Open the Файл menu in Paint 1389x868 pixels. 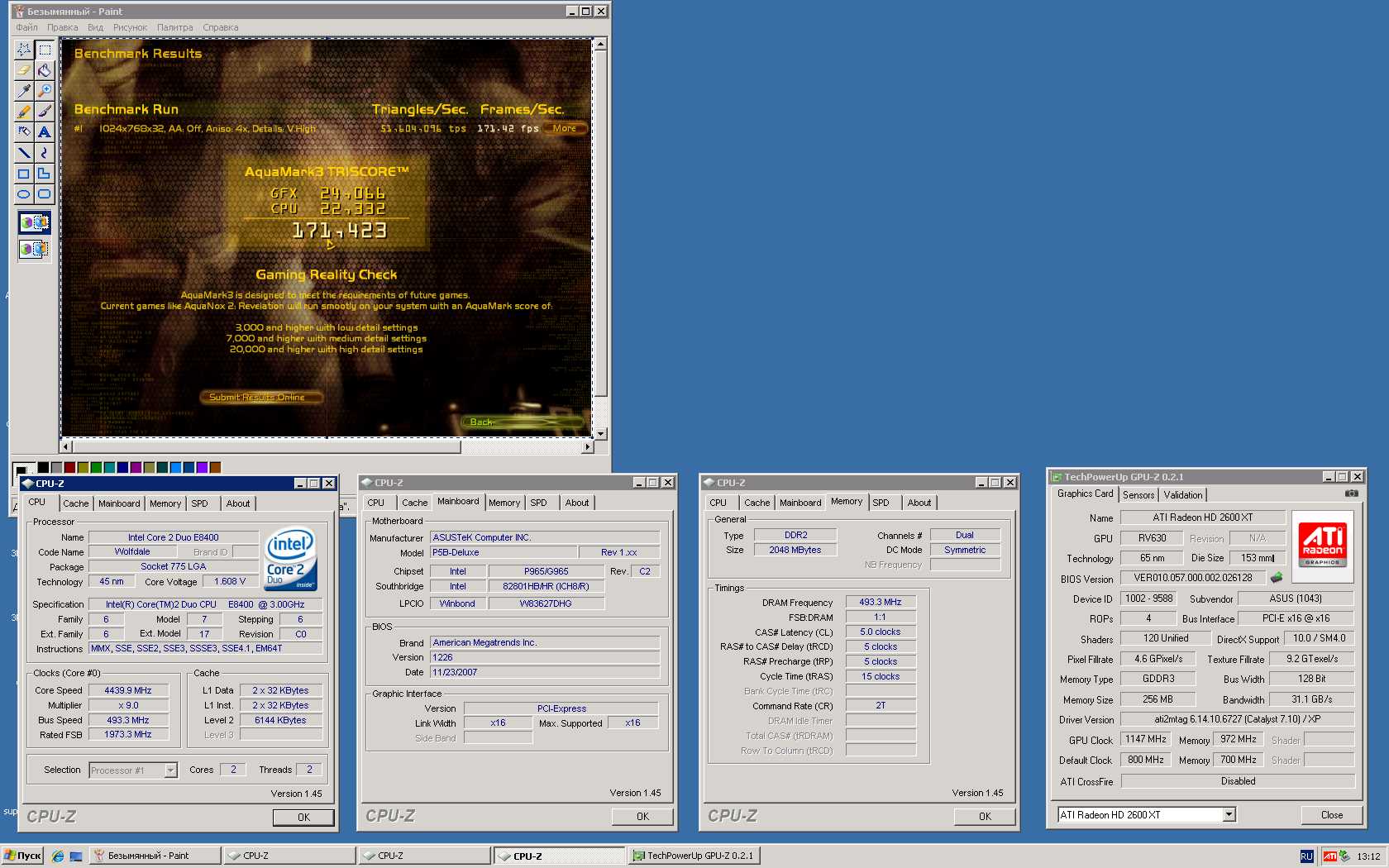pos(26,27)
